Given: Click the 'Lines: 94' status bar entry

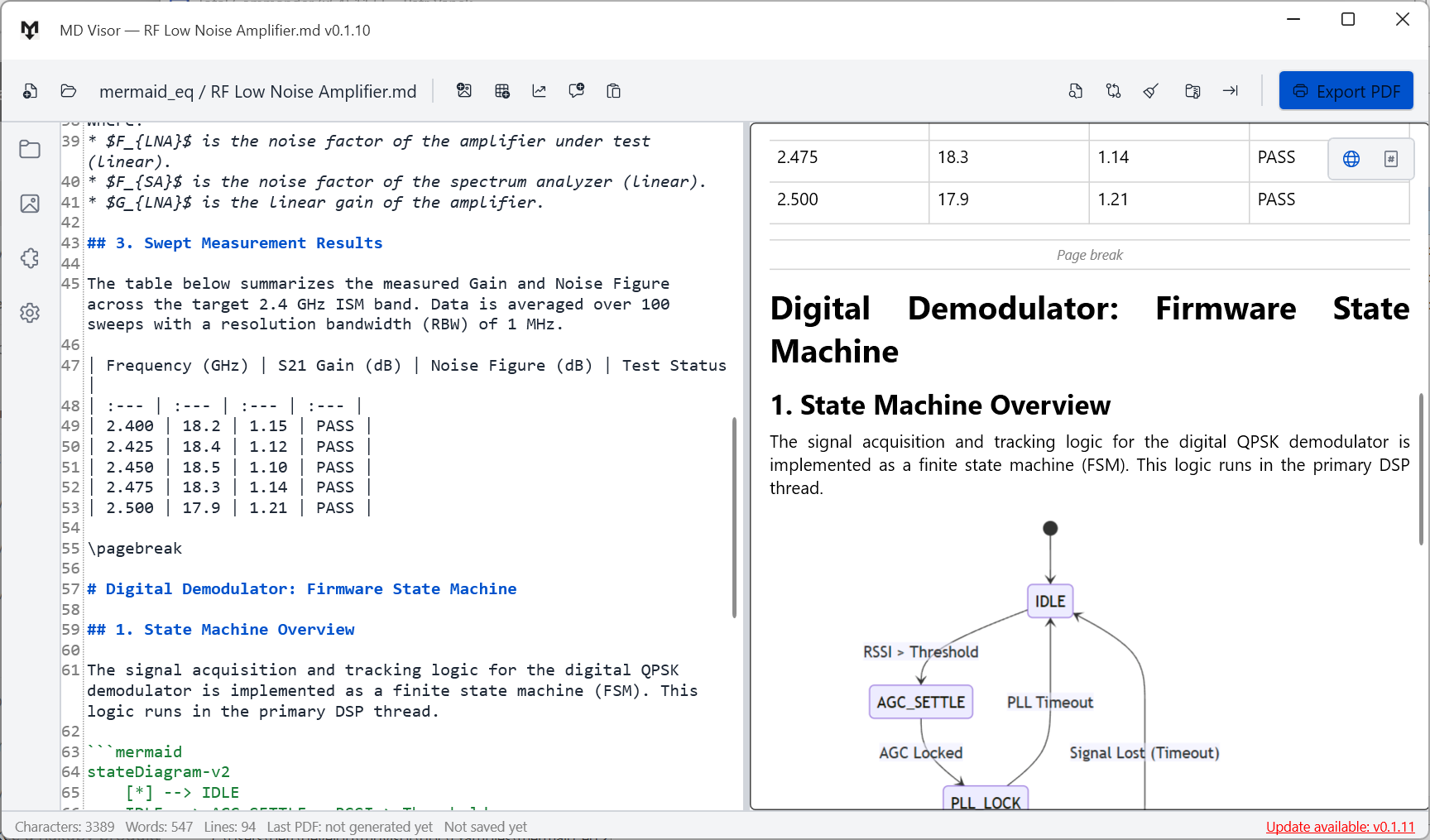Looking at the screenshot, I should point(230,827).
